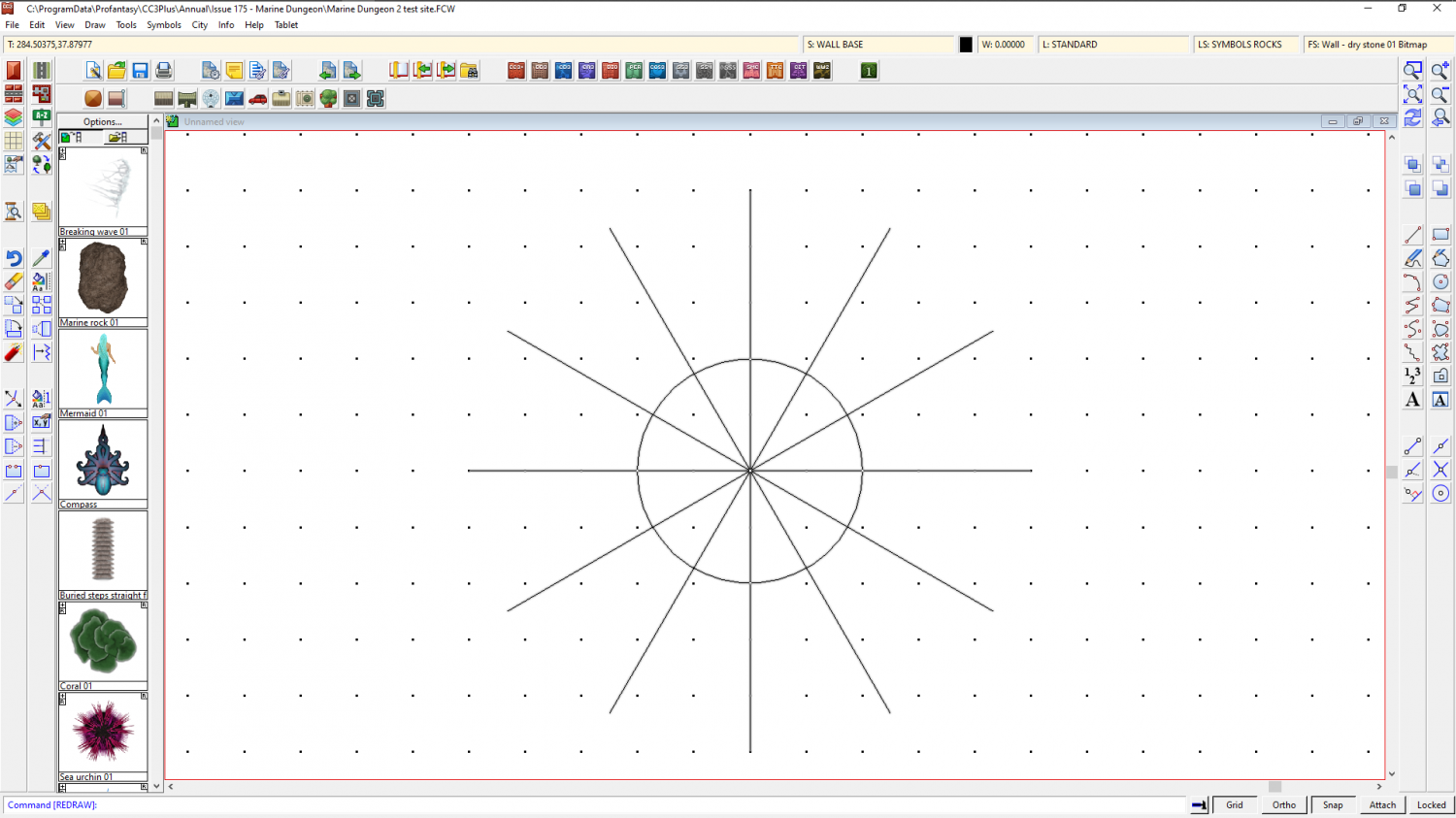Image resolution: width=1456 pixels, height=818 pixels.
Task: Click the symbol catalog Options... button
Action: click(x=103, y=122)
